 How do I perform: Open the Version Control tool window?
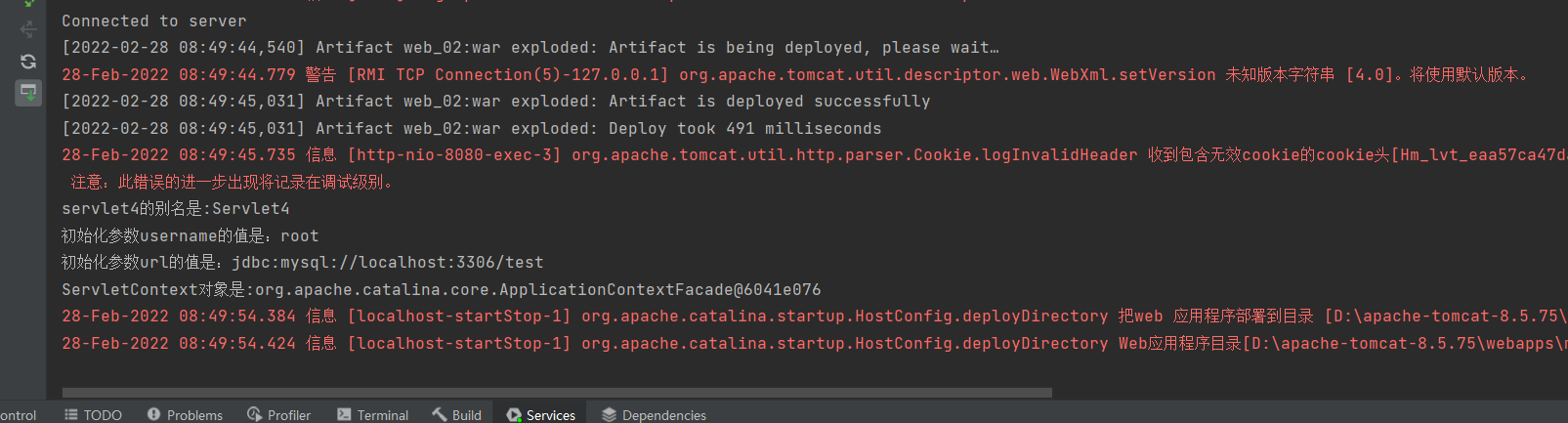[18, 415]
